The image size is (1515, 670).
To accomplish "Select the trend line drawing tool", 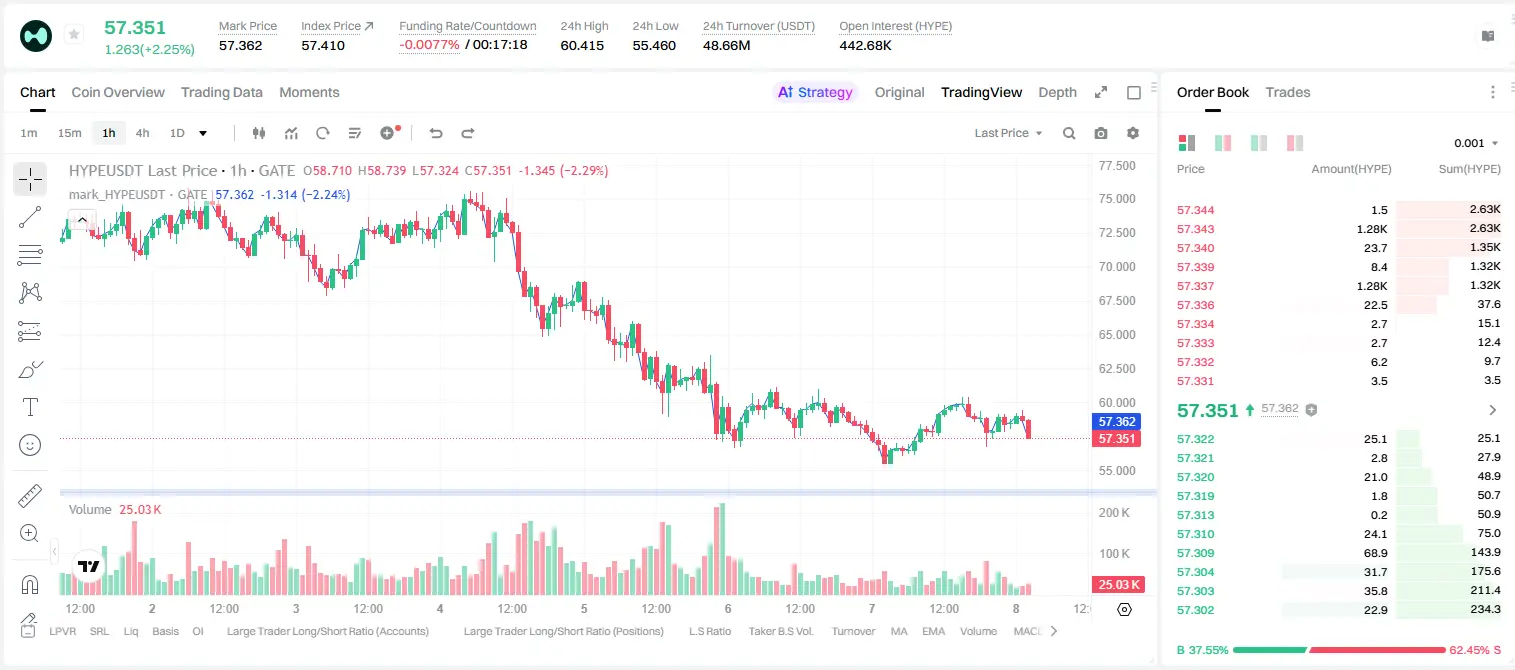I will tap(30, 217).
